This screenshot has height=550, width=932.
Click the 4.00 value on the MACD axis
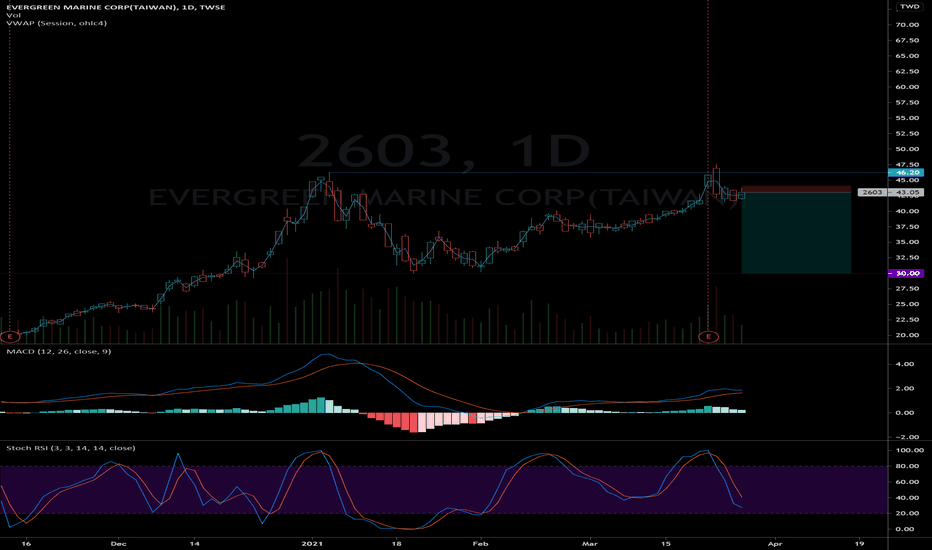click(905, 364)
